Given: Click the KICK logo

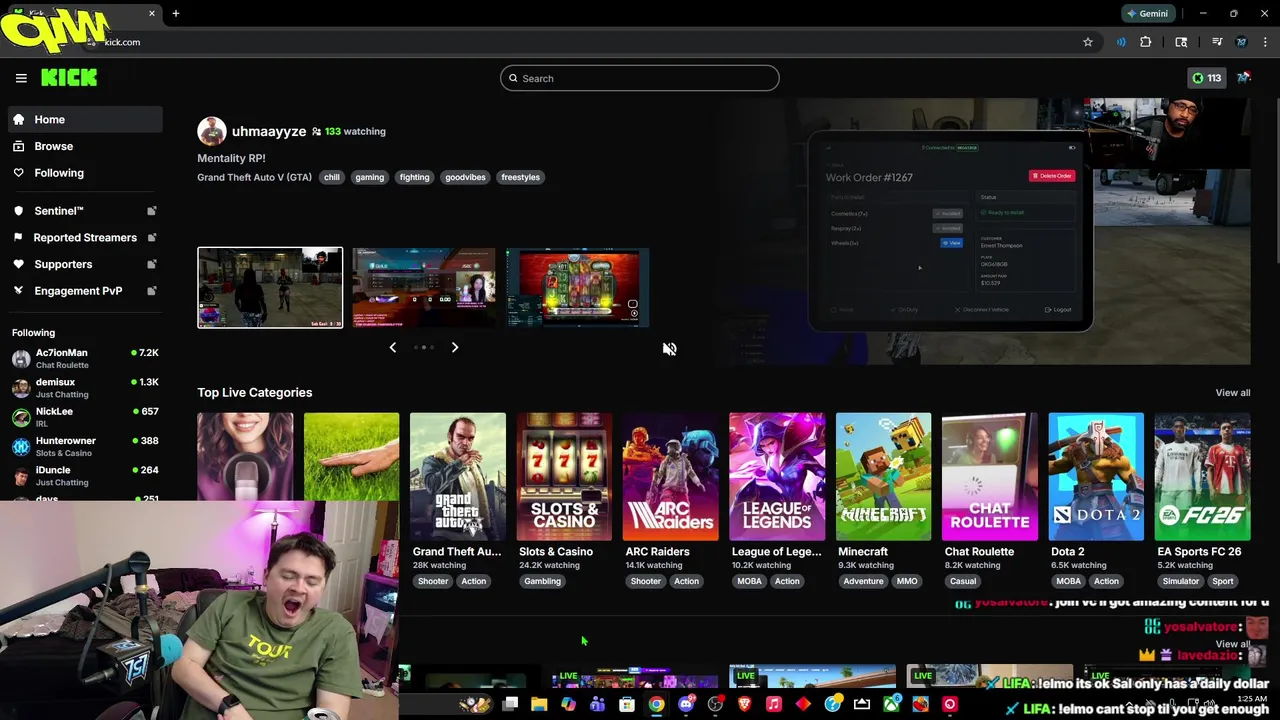Looking at the screenshot, I should [69, 78].
